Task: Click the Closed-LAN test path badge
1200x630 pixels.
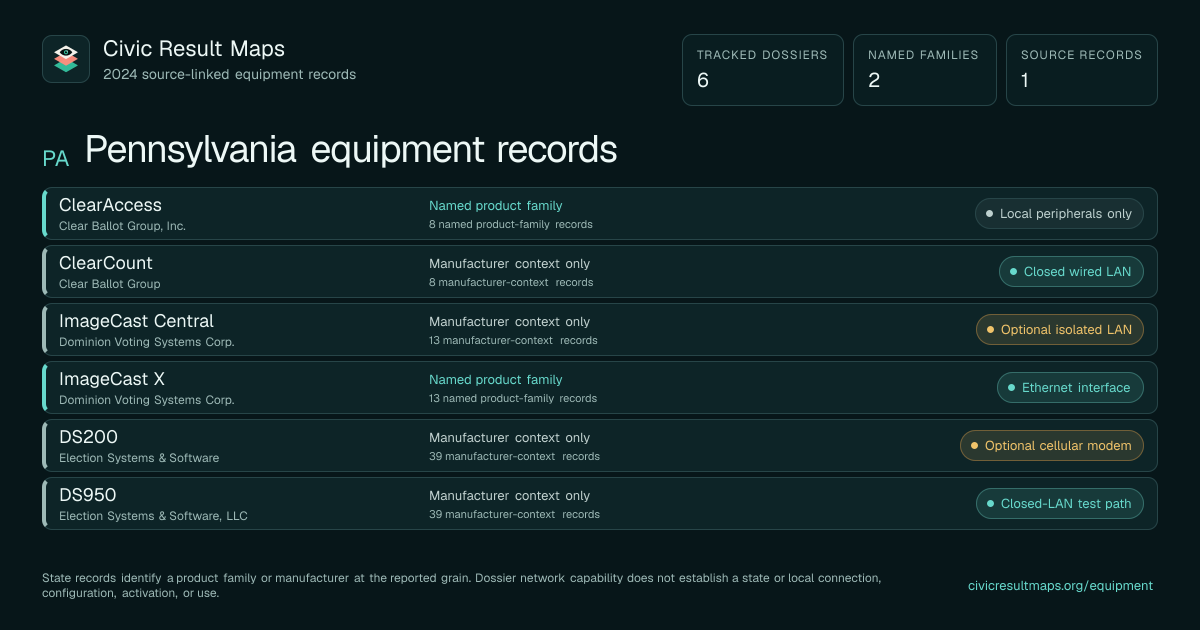Action: (1060, 503)
